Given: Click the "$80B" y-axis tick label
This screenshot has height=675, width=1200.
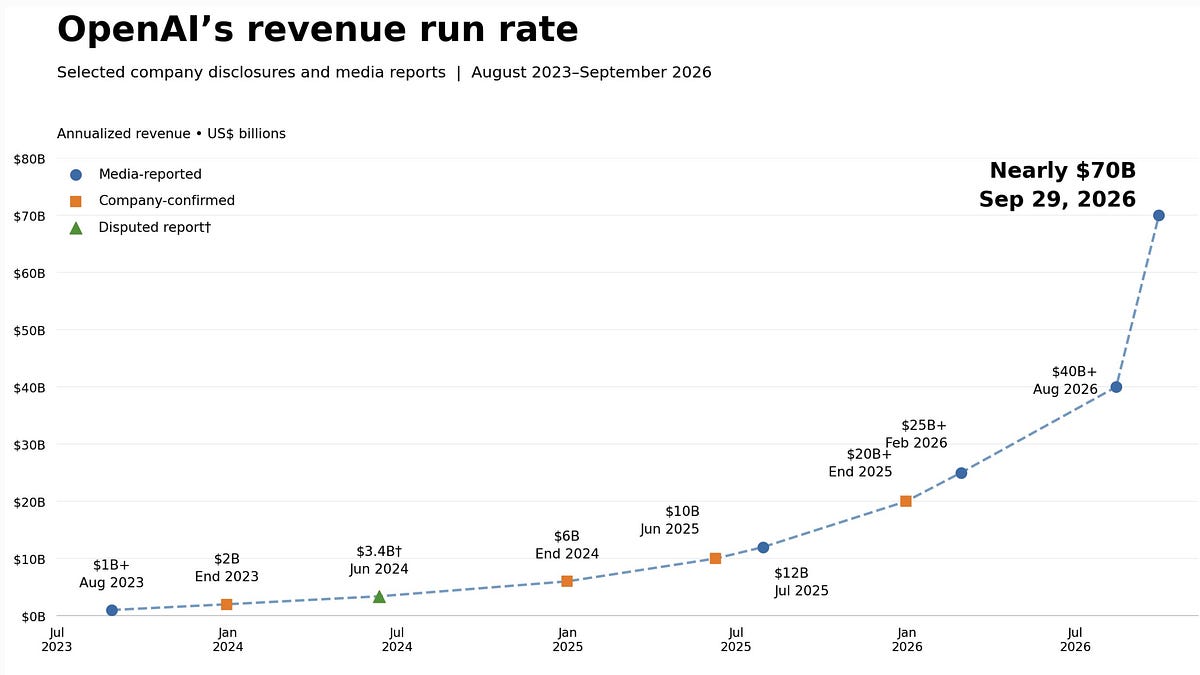Looking at the screenshot, I should click(x=30, y=158).
